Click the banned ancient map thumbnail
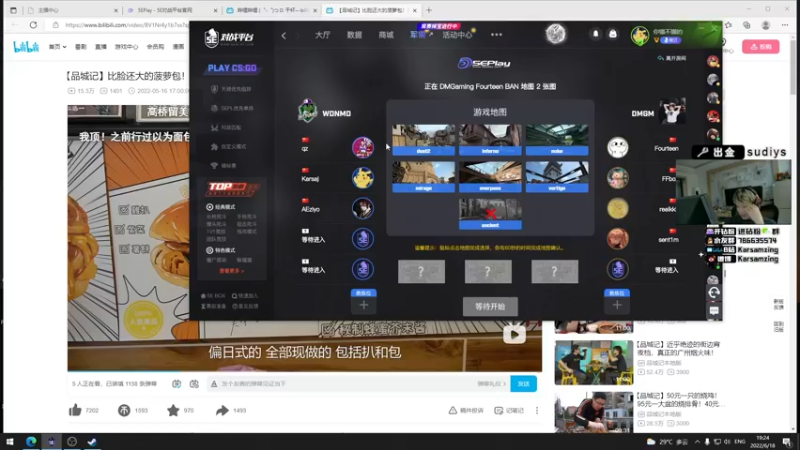800x450 pixels. [490, 214]
